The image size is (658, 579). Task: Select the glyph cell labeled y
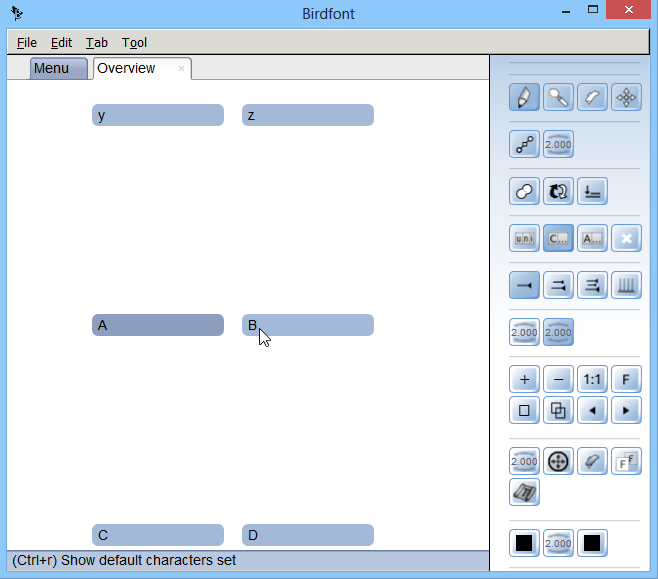[x=158, y=115]
